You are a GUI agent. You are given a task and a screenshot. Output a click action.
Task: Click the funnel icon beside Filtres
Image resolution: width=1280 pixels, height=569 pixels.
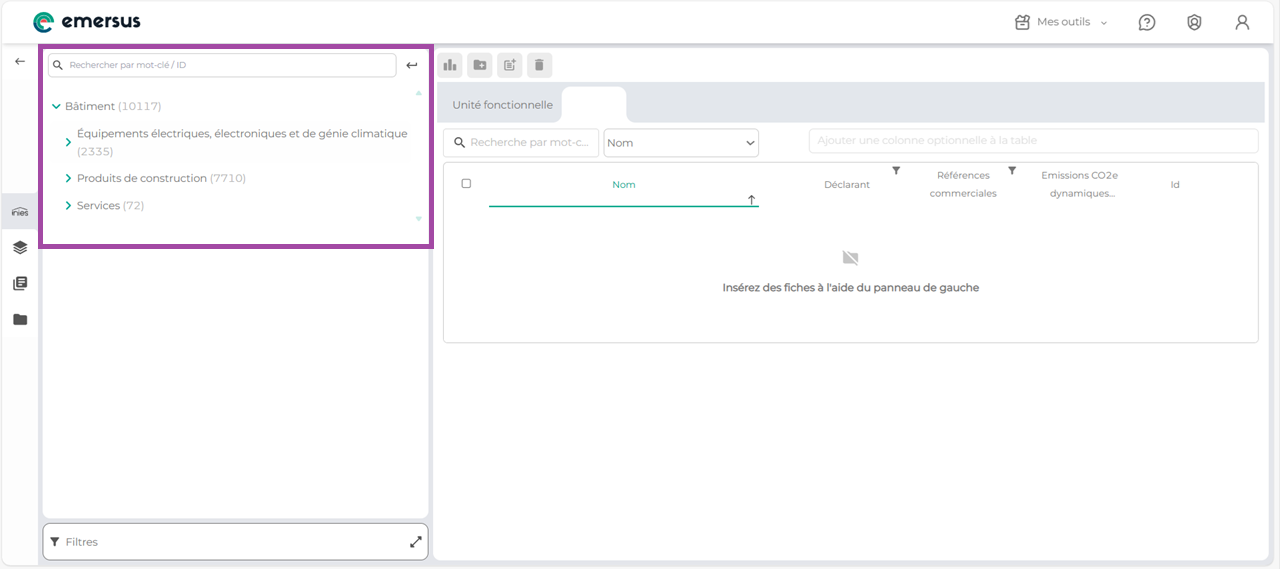point(55,542)
